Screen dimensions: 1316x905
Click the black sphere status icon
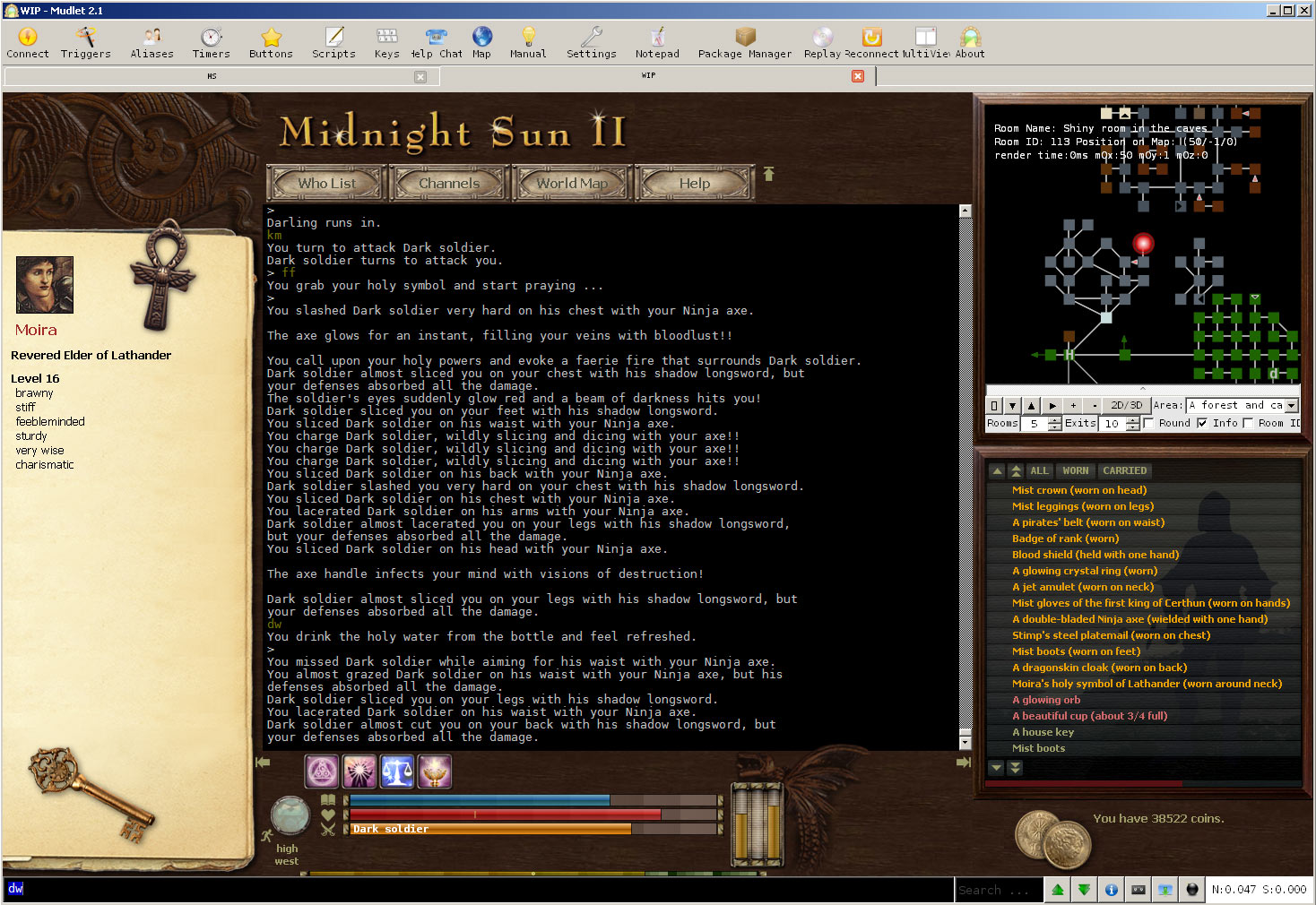pos(1192,890)
